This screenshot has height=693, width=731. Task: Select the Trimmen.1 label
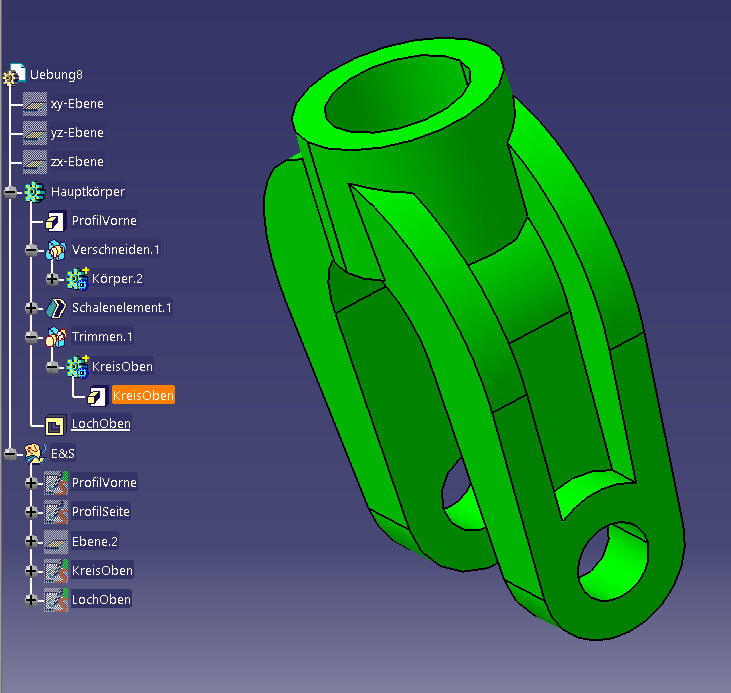102,337
